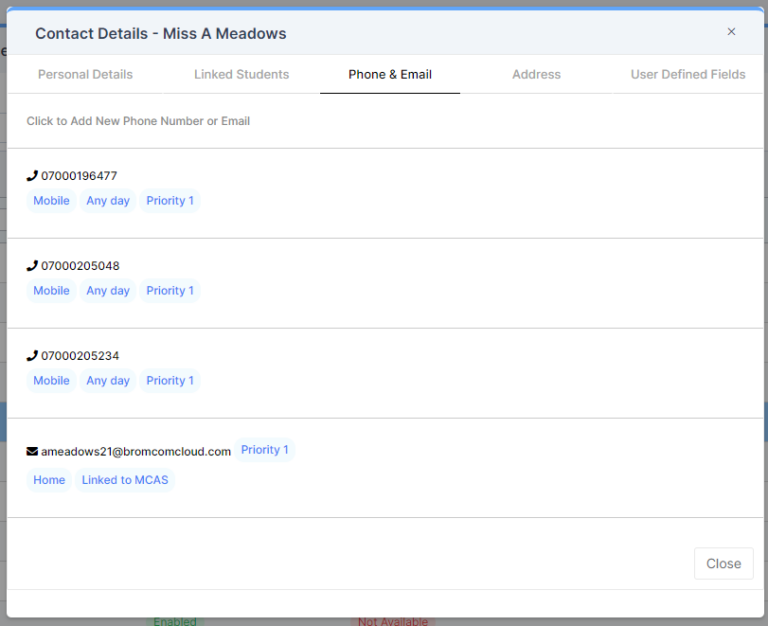Click the Home tag under email
768x626 pixels.
point(49,480)
